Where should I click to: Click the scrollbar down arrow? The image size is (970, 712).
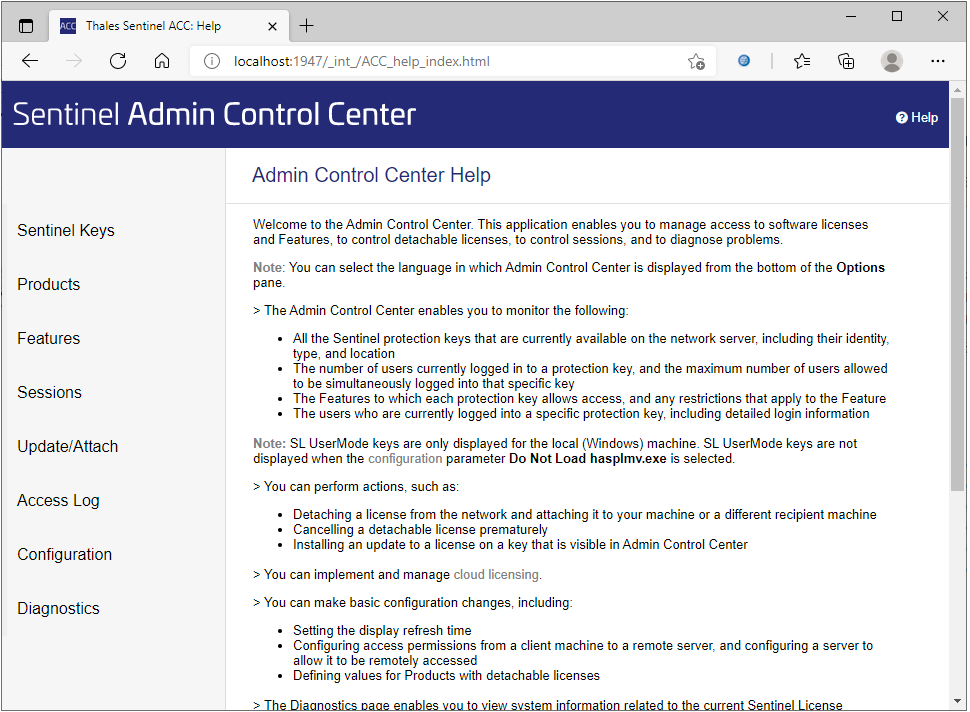(958, 701)
